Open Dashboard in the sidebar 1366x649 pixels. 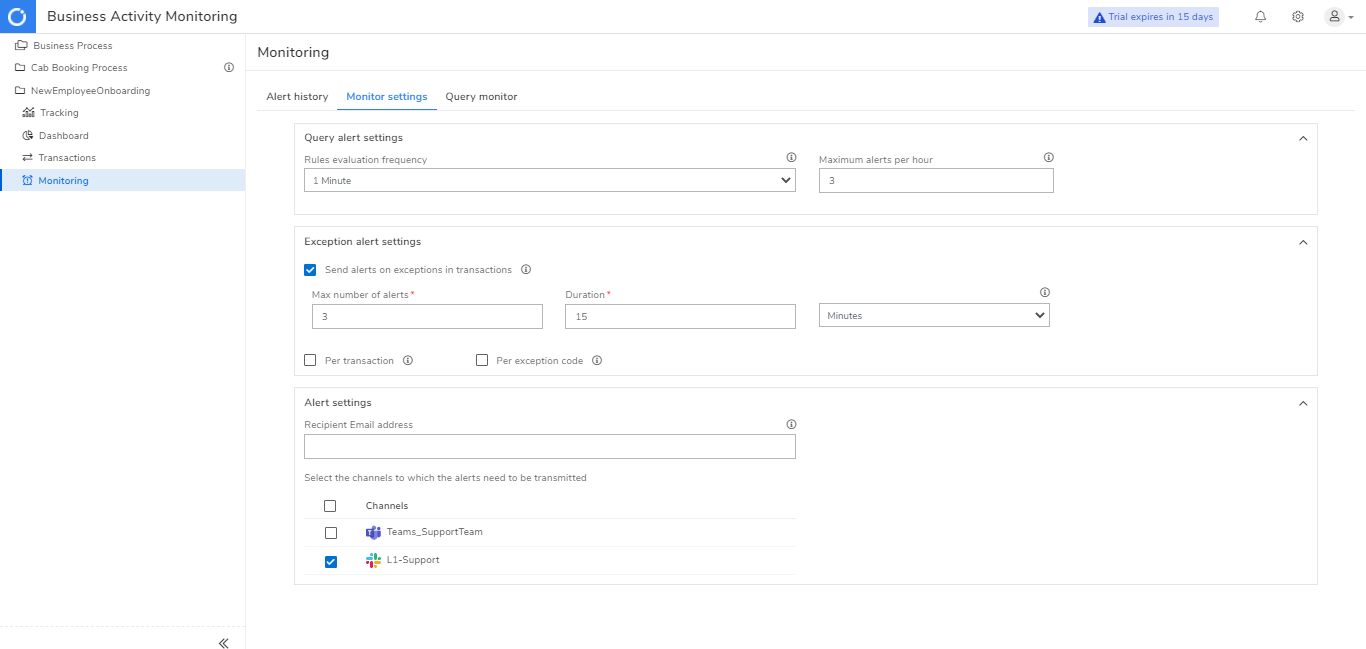click(x=63, y=136)
